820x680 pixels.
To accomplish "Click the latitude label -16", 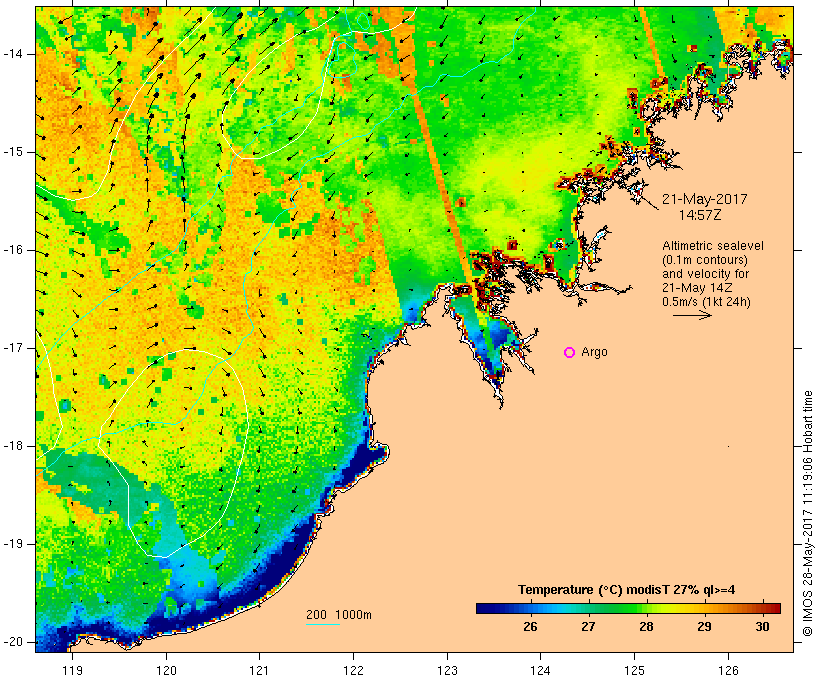I will [x=12, y=250].
